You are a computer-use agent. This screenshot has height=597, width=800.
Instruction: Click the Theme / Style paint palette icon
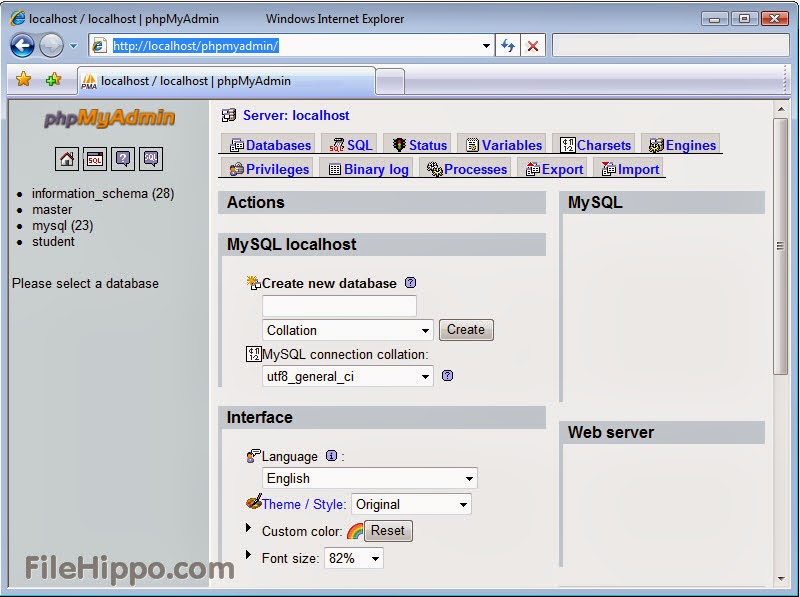(x=254, y=502)
